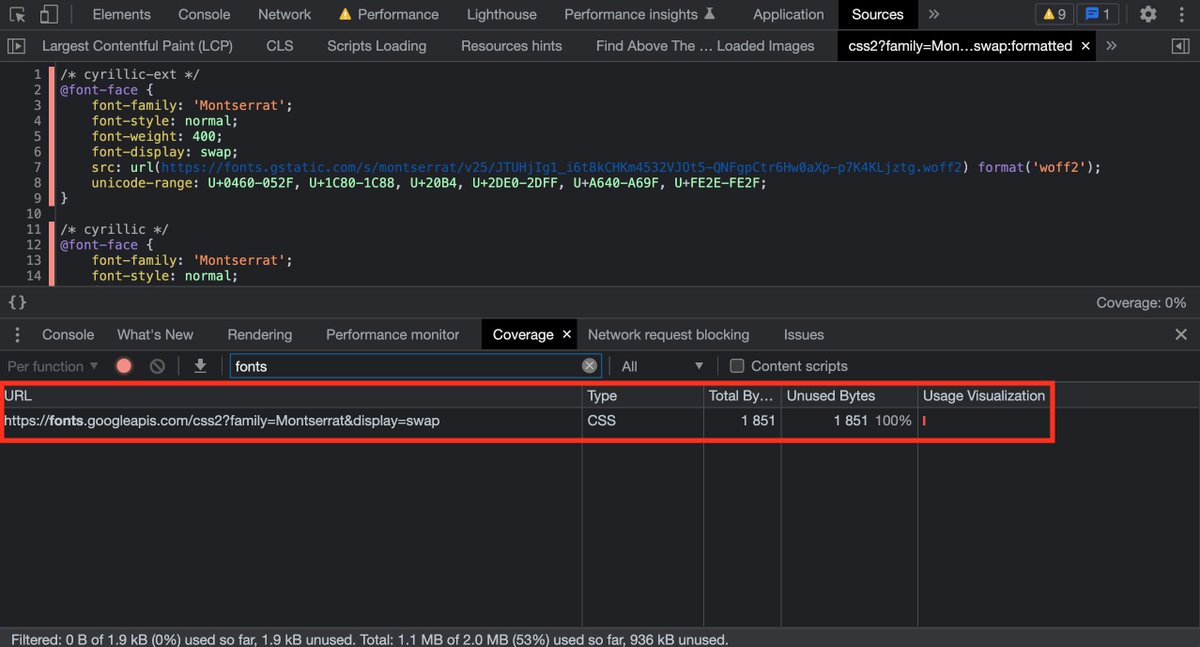The image size is (1200, 647).
Task: Click the pretty print braces icon
Action: 17,302
